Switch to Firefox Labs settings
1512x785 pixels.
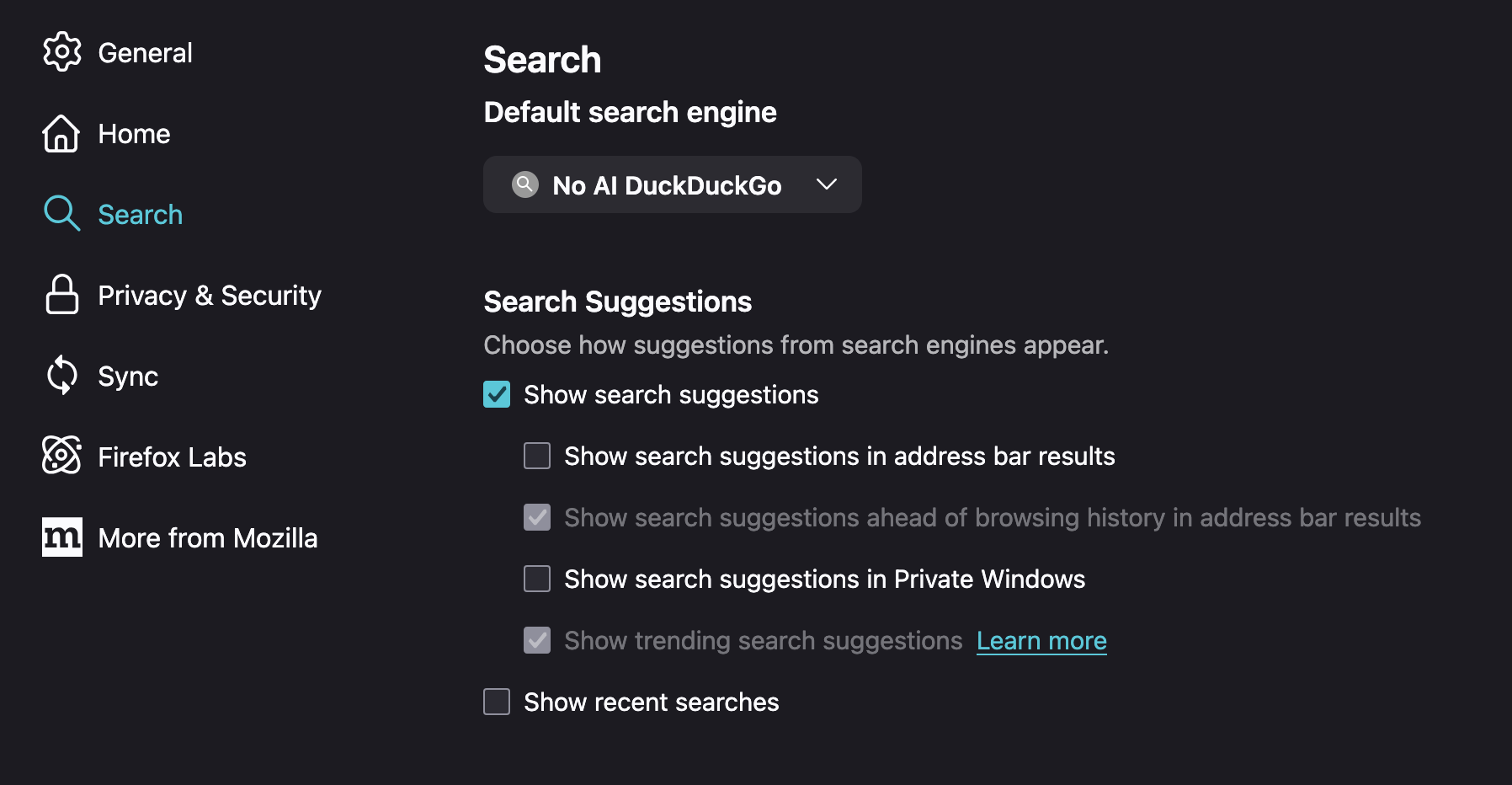(172, 457)
